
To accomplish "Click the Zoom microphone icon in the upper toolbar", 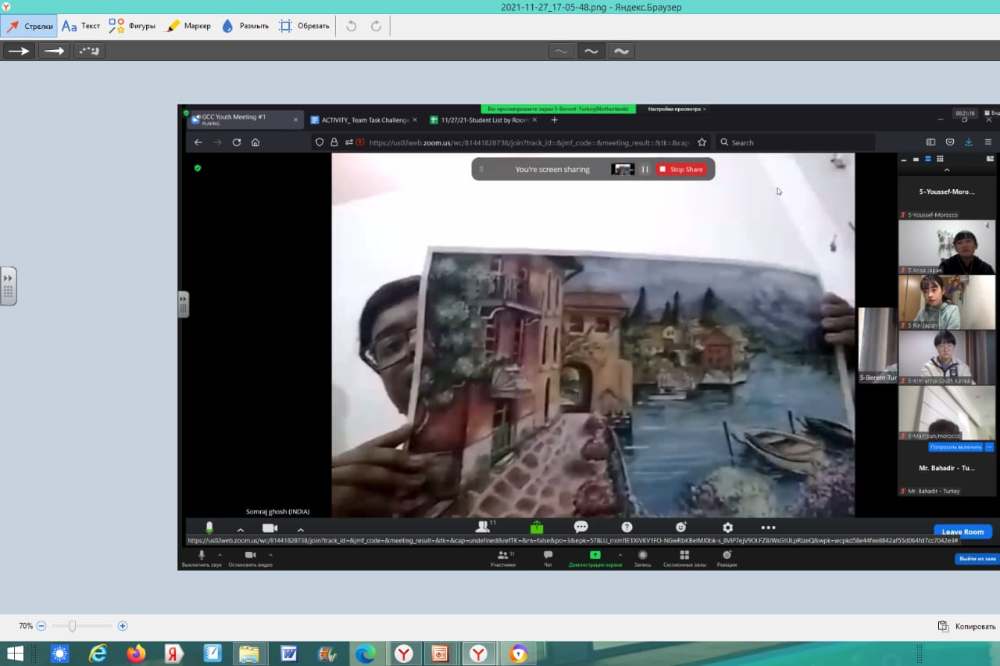I will [209, 528].
